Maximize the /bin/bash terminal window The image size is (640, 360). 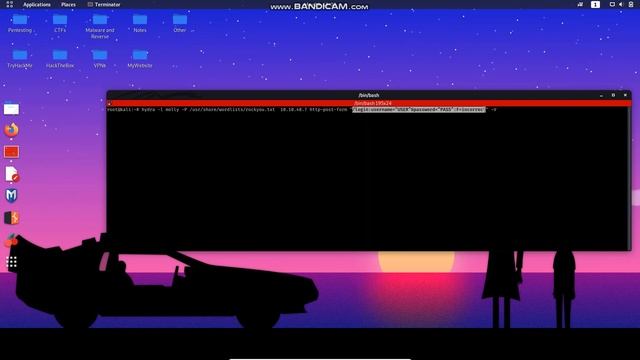click(x=613, y=95)
